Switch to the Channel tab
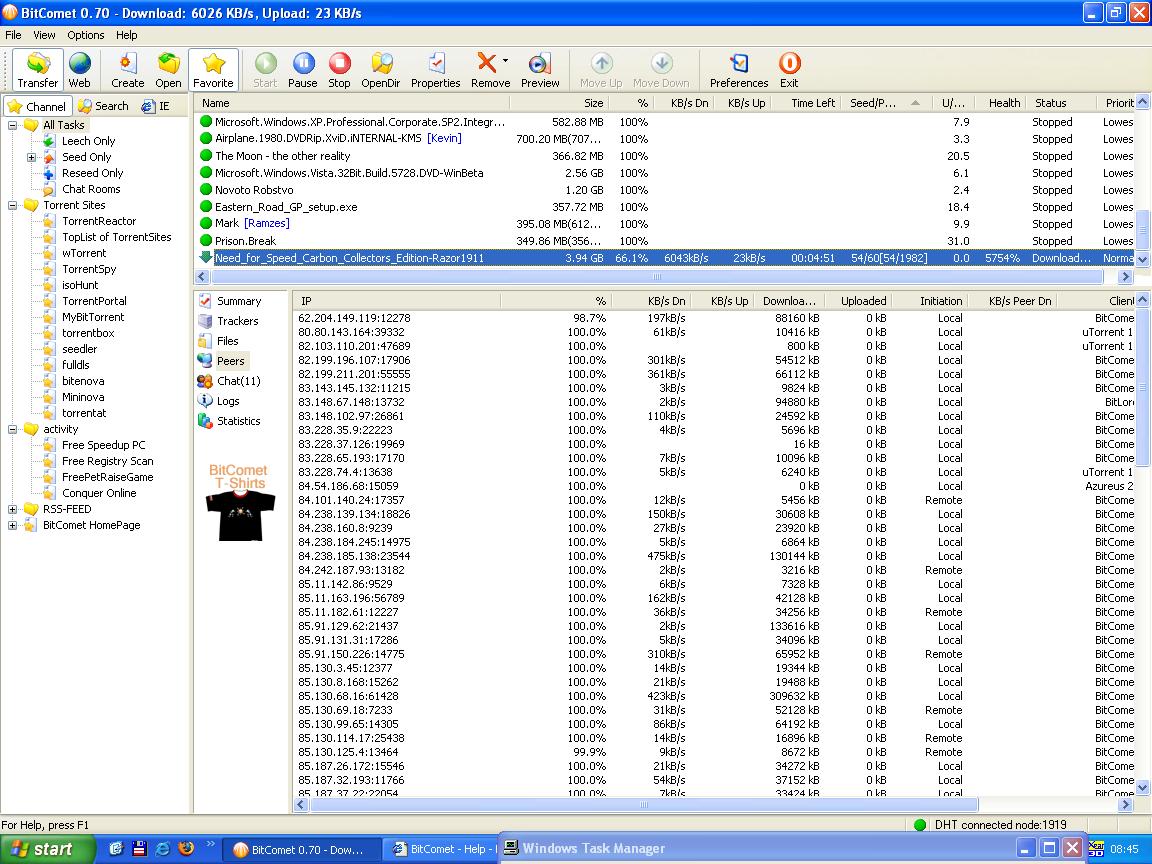 coord(37,107)
